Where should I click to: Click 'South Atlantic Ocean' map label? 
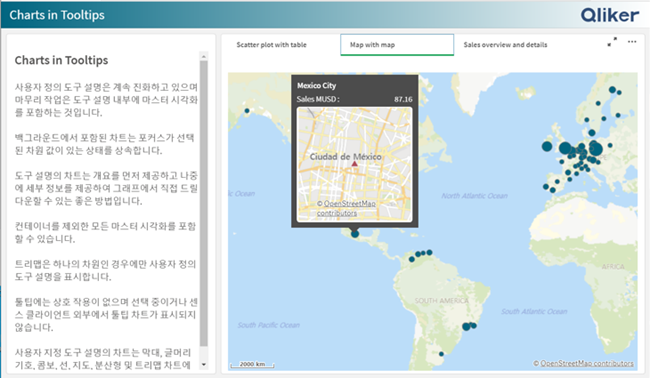coord(534,311)
